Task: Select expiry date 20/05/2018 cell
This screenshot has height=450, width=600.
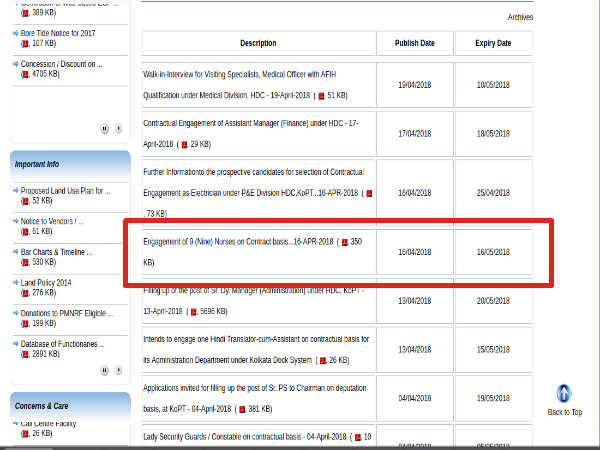Action: pyautogui.click(x=493, y=301)
